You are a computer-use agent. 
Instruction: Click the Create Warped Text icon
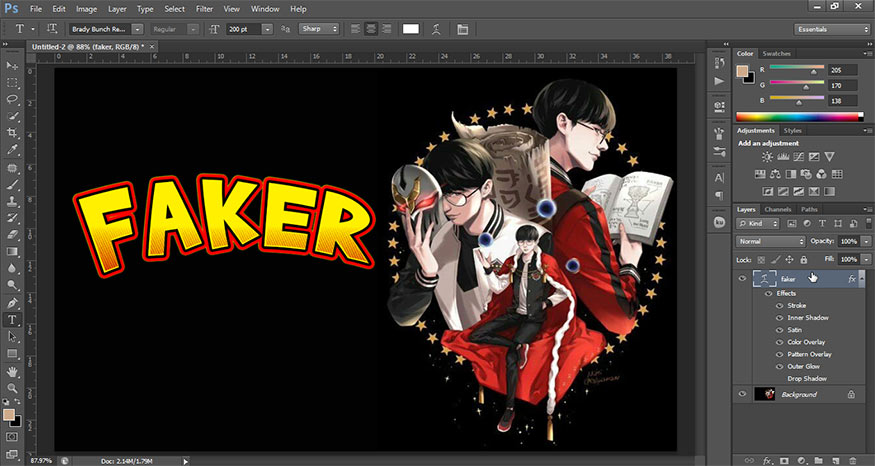[x=436, y=29]
